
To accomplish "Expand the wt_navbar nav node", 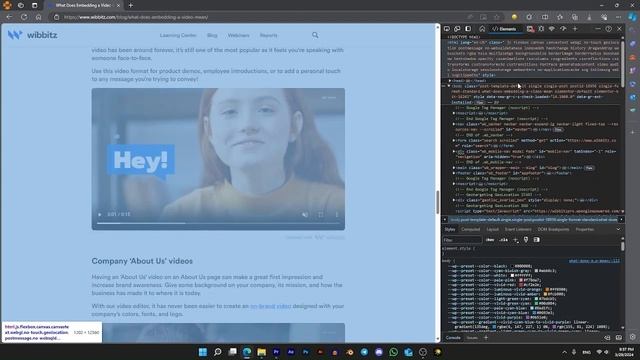I will [x=454, y=124].
